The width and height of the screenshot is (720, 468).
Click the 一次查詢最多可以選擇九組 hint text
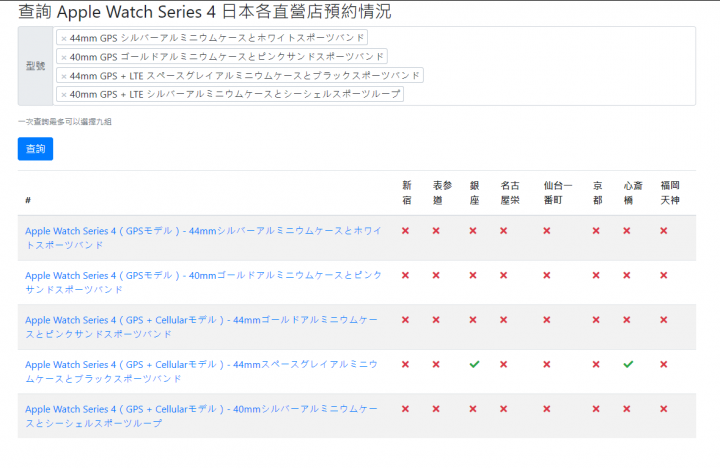pos(65,122)
